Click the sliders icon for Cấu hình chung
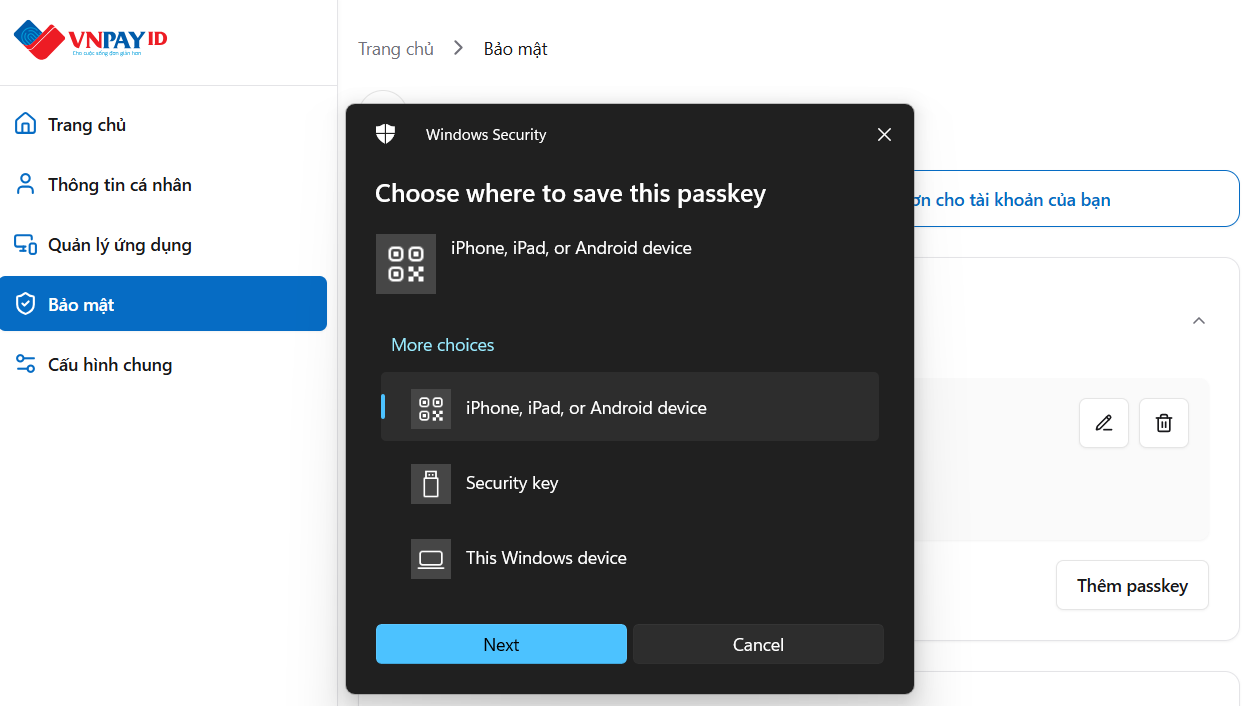 click(x=25, y=364)
